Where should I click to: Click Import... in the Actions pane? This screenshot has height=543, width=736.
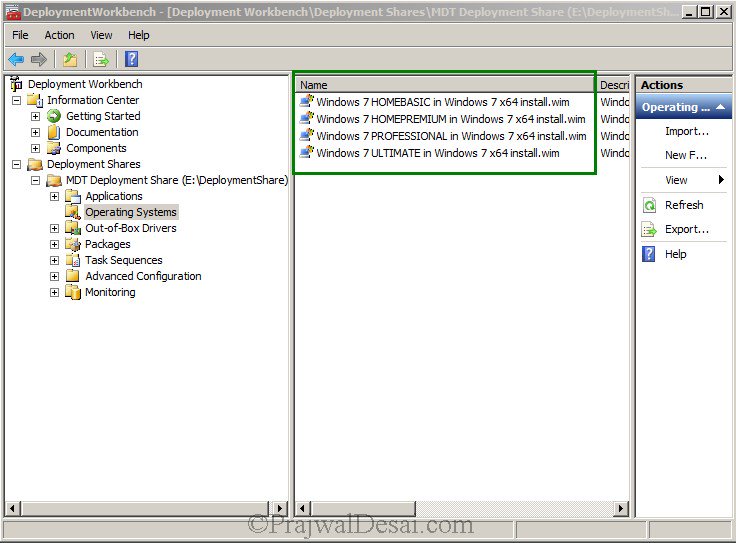[x=687, y=131]
